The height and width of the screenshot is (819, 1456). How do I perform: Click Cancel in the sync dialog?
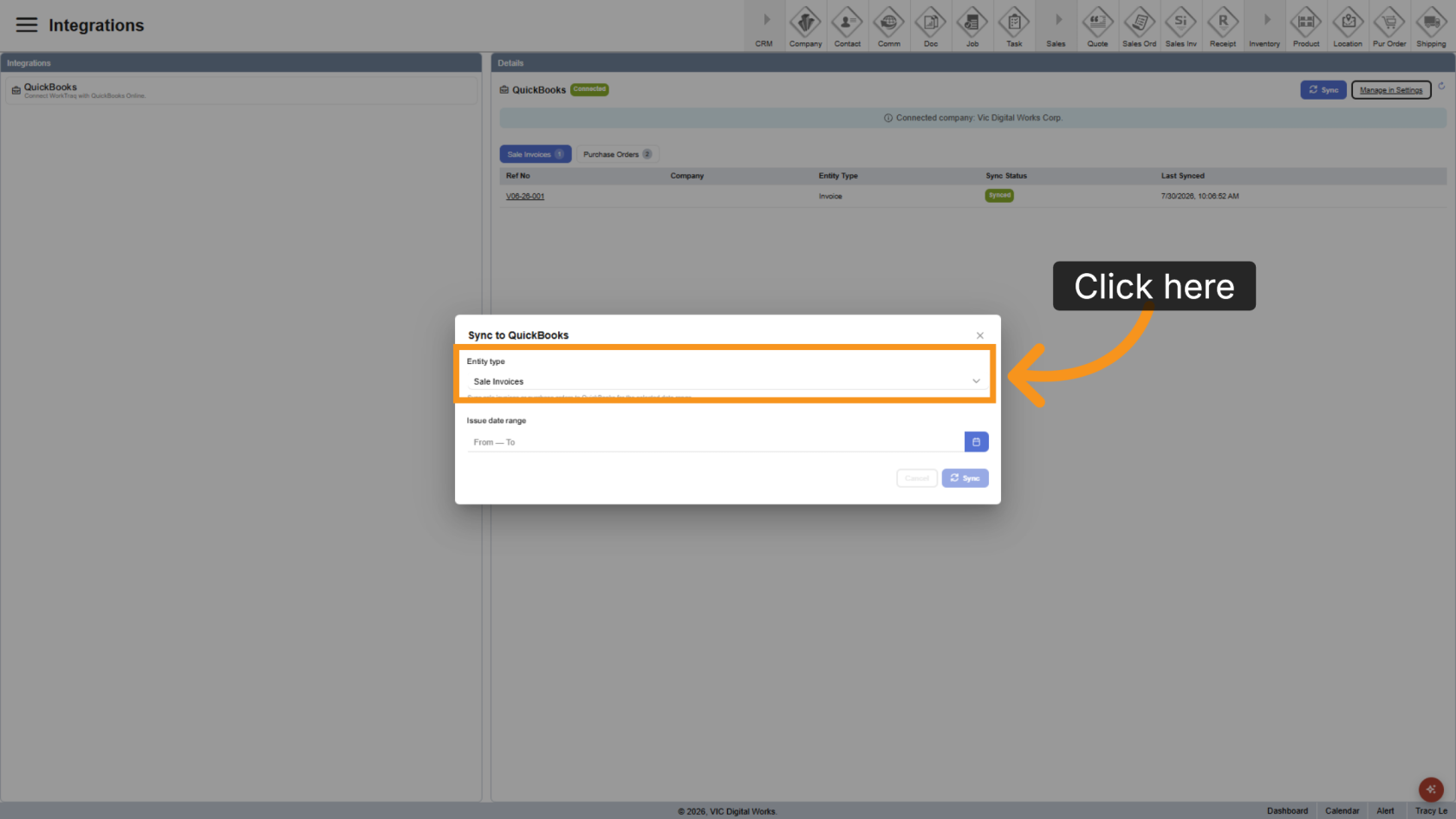pyautogui.click(x=917, y=478)
